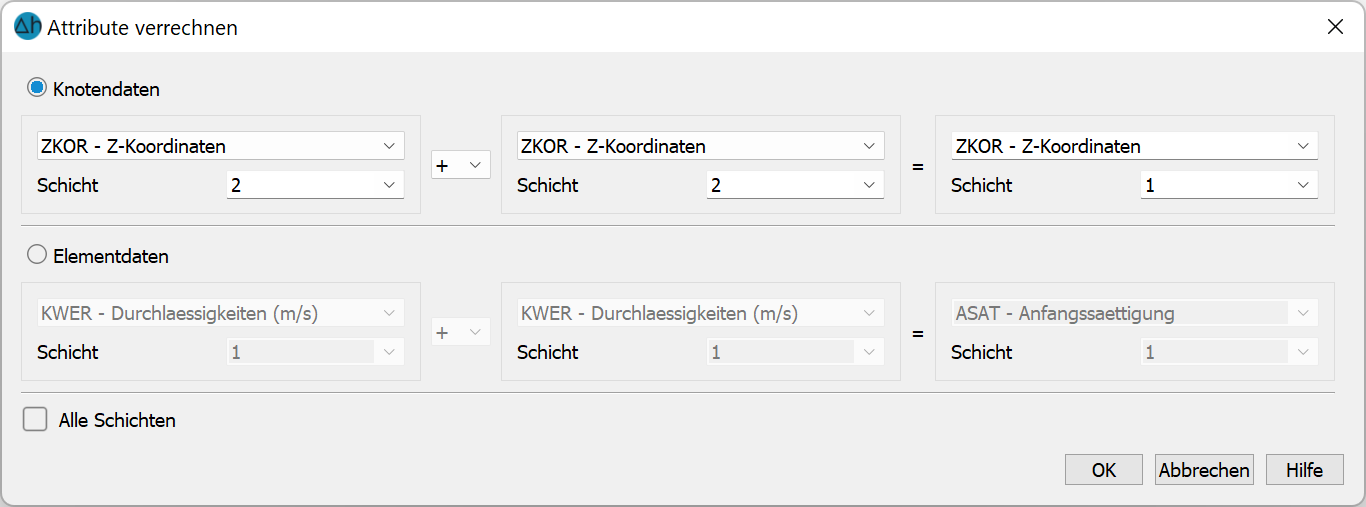Click the Abbrechen button
Viewport: 1366px width, 507px height.
click(x=1204, y=470)
